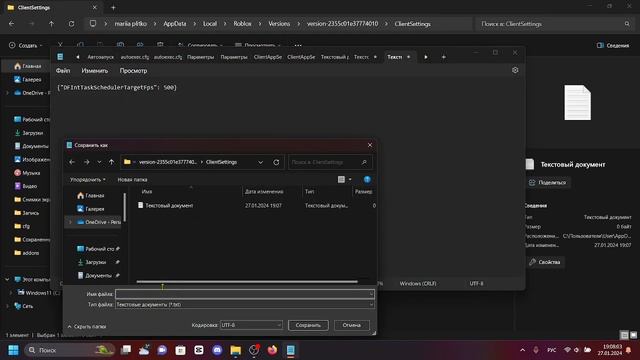
Task: Open the CapCut taskbar icon
Action: point(199,350)
